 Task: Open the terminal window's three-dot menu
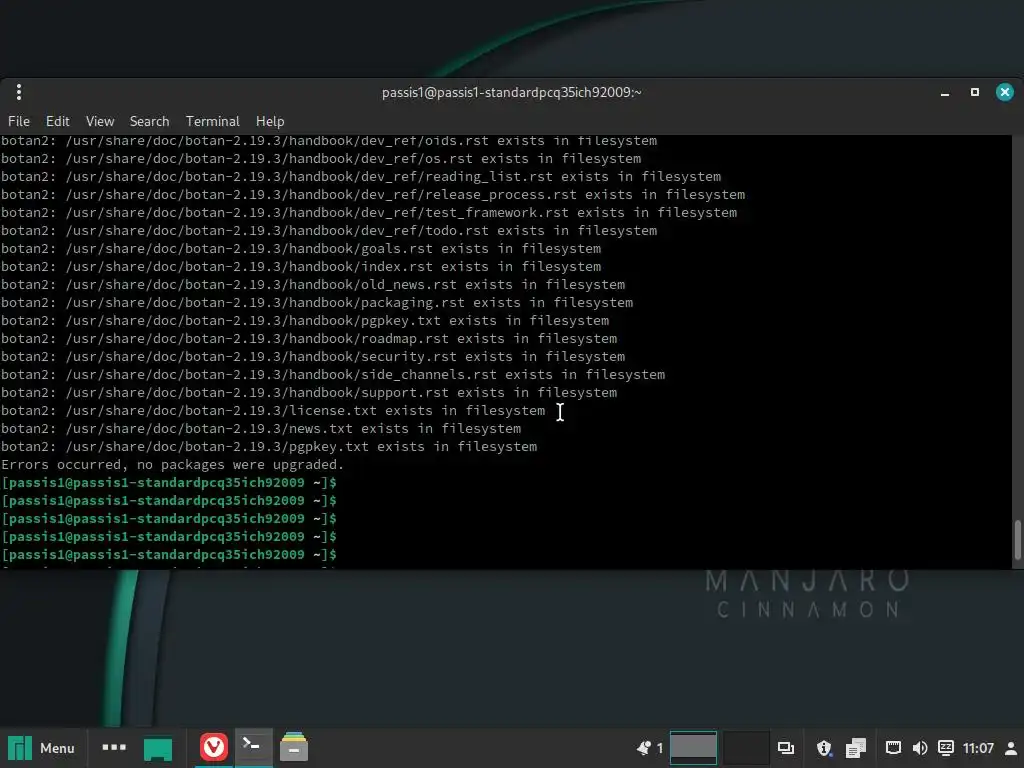(19, 92)
